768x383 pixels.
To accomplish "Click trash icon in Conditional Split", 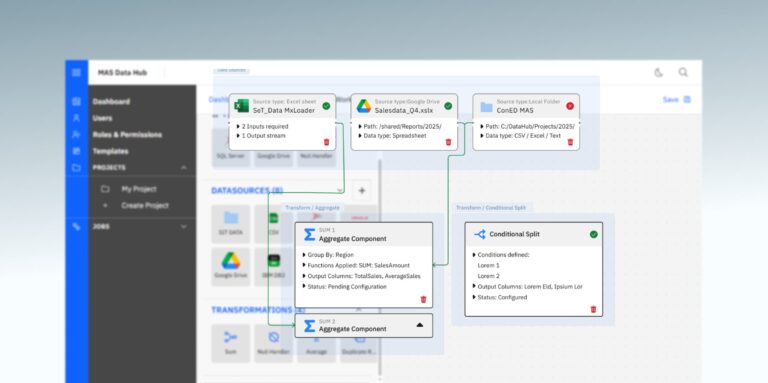I will coord(594,309).
